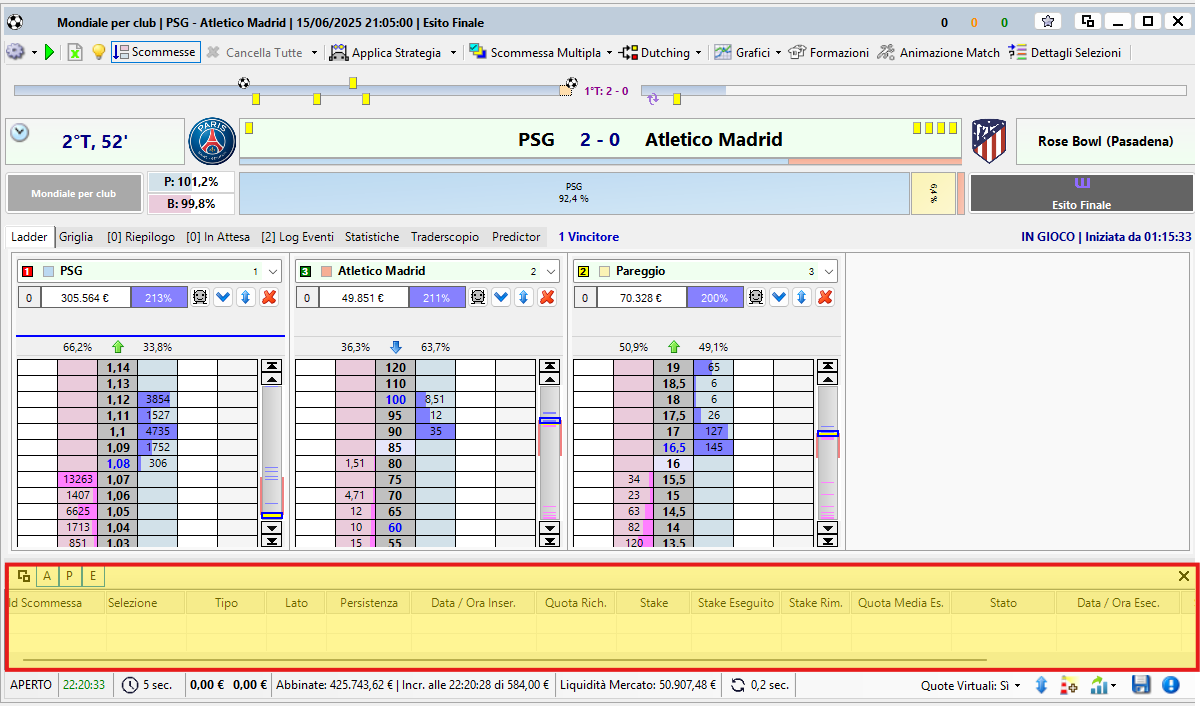Click the blue info icon in status bar
This screenshot has height=706, width=1200.
pyautogui.click(x=1172, y=685)
